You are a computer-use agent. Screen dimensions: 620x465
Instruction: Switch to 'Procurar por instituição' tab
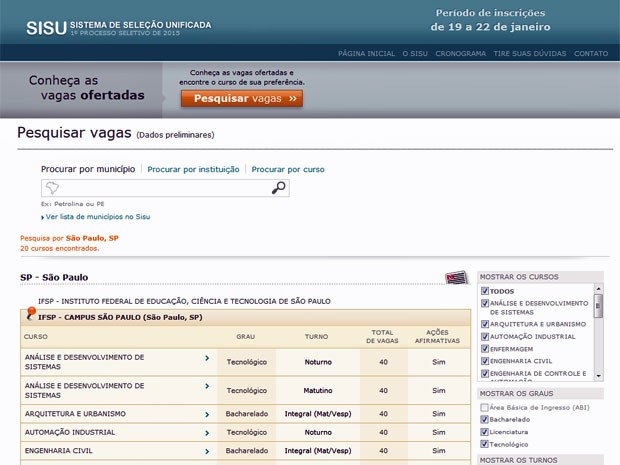(x=193, y=170)
